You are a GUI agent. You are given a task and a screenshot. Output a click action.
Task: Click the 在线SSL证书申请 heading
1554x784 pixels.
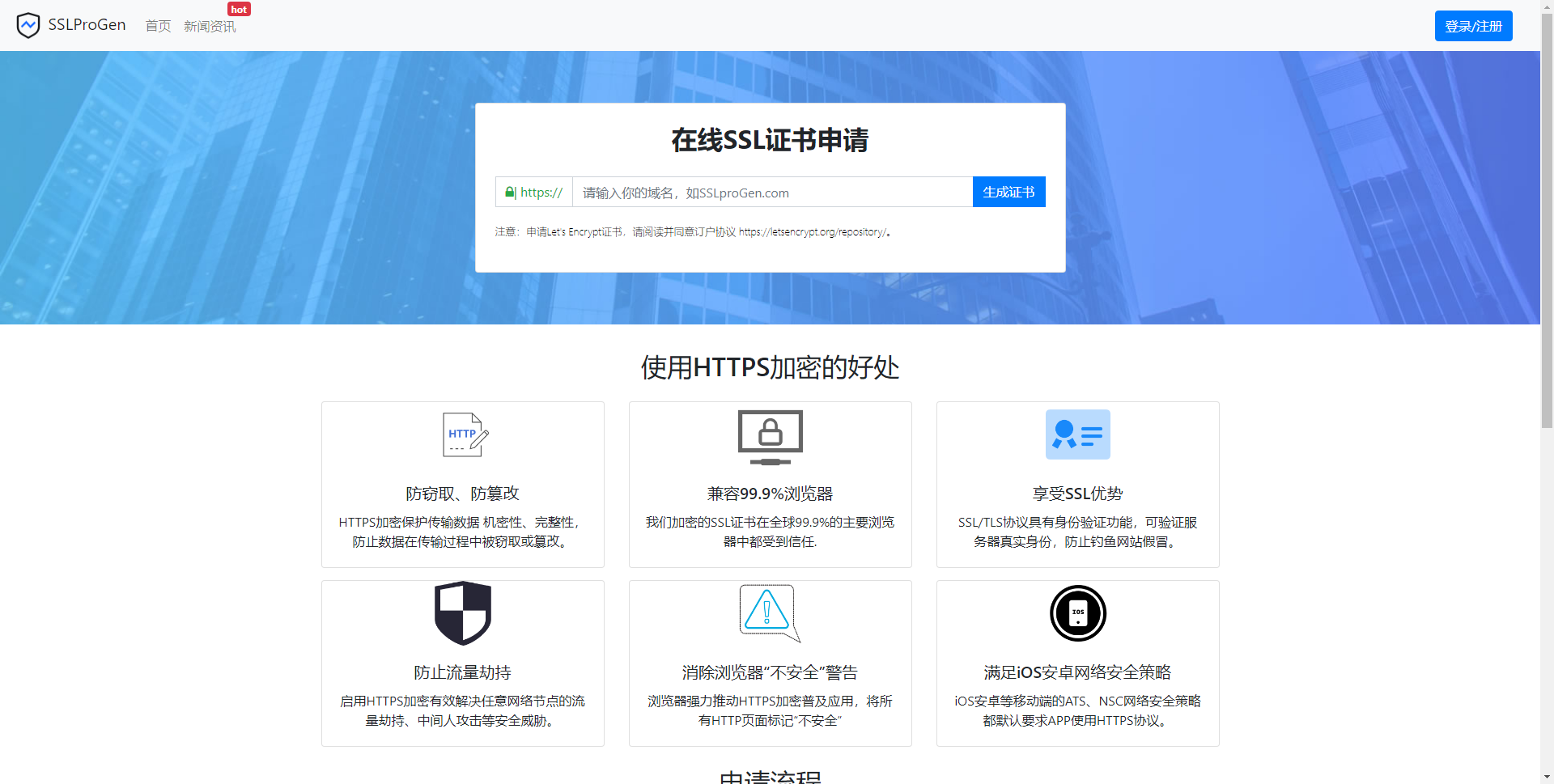[x=770, y=140]
